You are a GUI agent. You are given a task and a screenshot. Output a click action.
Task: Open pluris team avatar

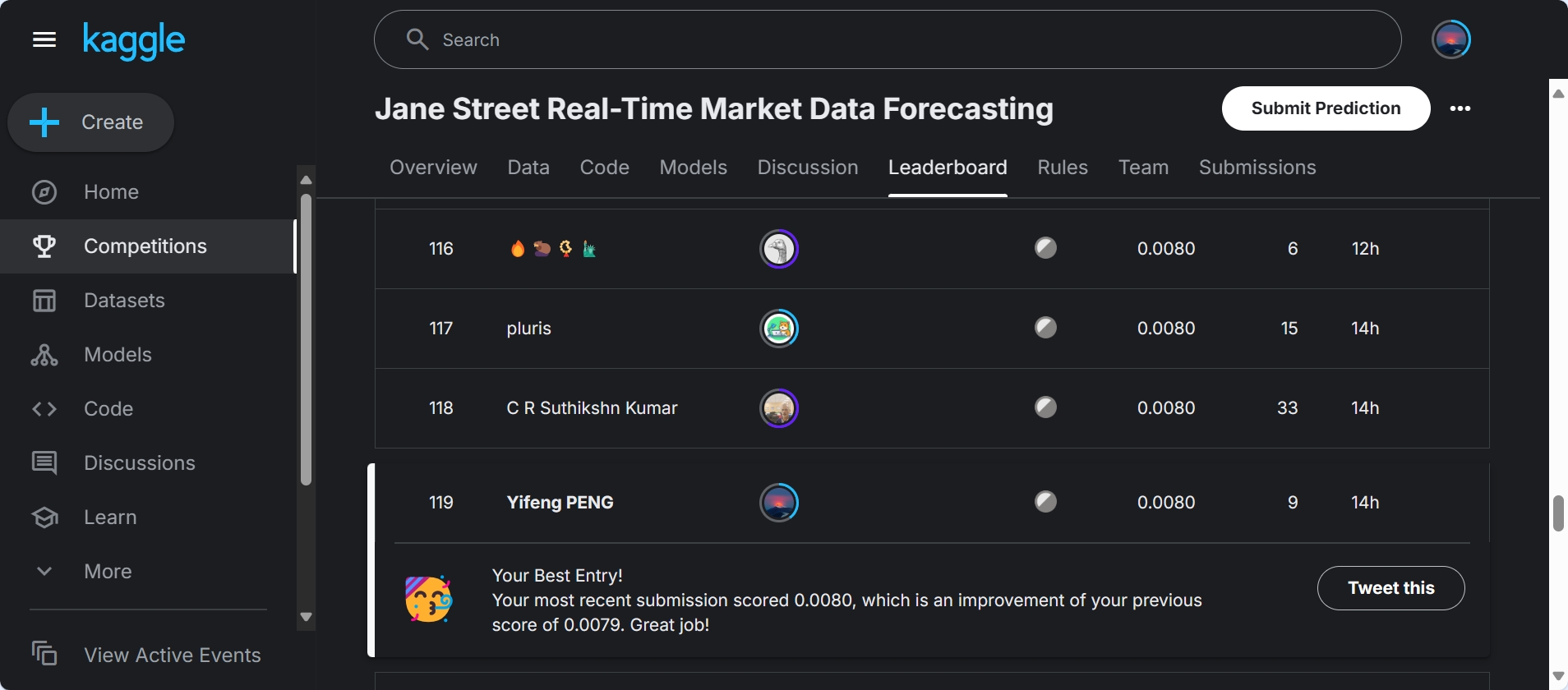tap(779, 329)
